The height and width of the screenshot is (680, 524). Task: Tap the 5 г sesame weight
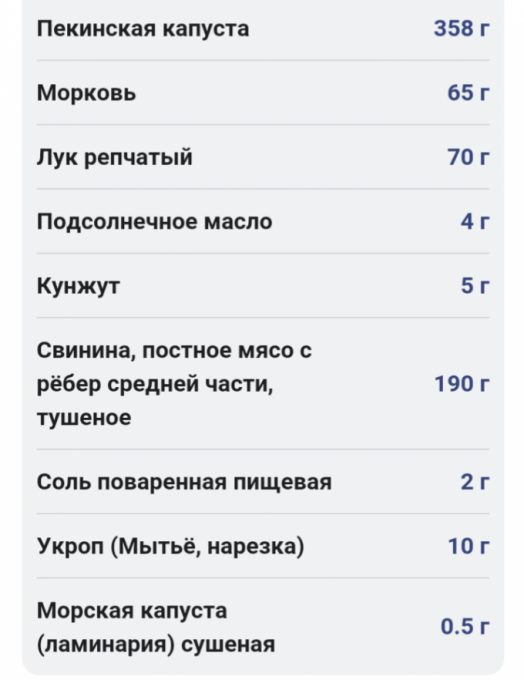475,285
